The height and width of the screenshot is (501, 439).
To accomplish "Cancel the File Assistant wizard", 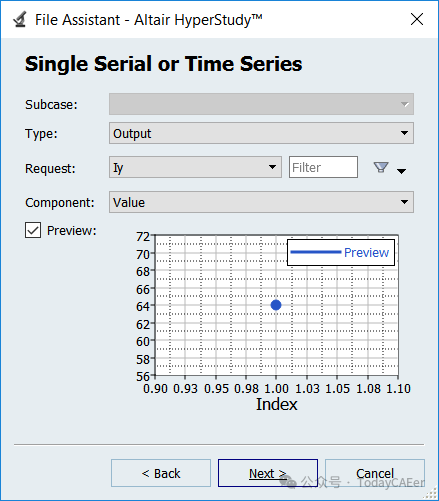I will pyautogui.click(x=375, y=473).
